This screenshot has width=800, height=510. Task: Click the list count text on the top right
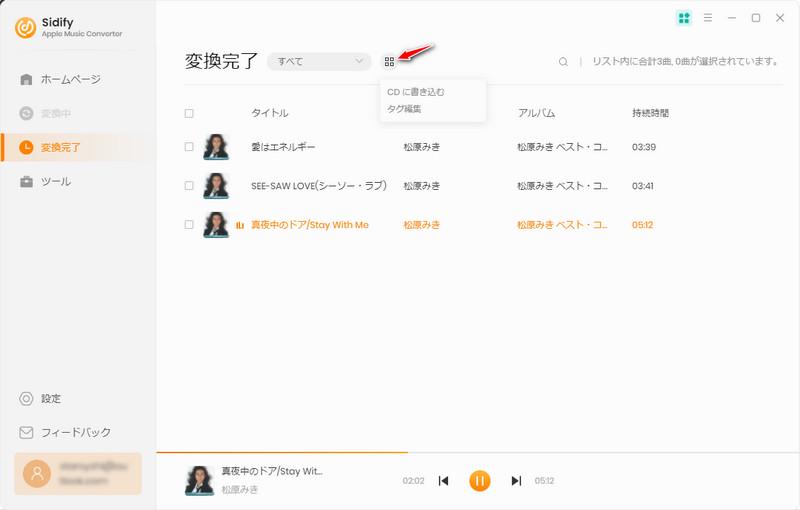686,62
